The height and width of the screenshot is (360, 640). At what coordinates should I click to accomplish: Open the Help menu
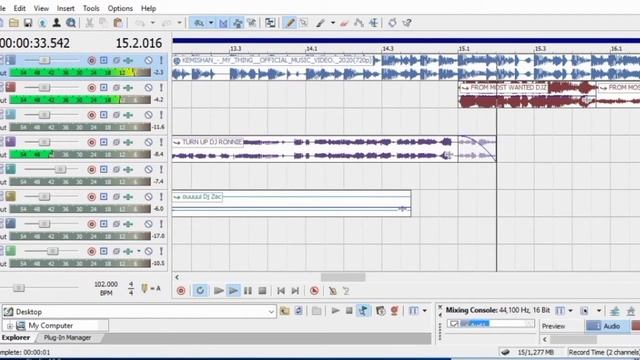[x=148, y=8]
